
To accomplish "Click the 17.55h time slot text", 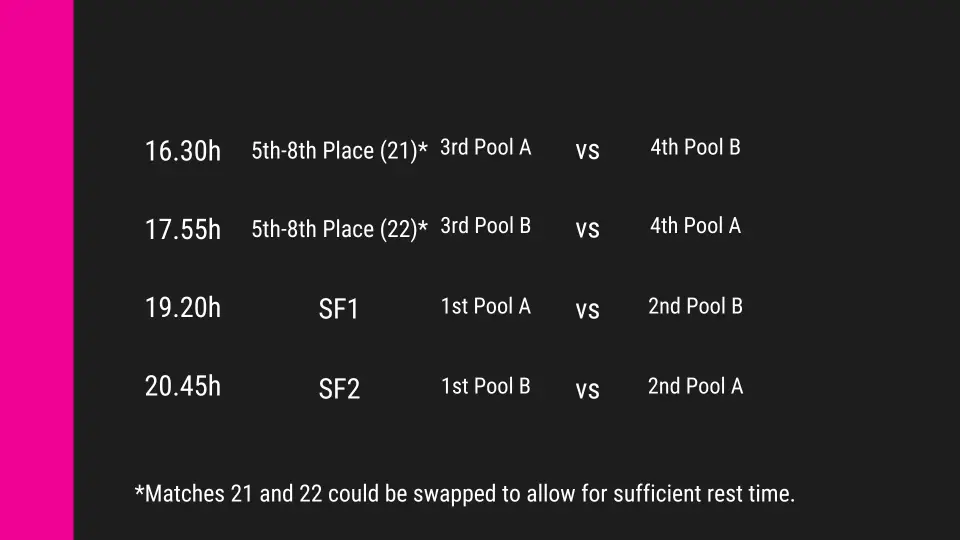I will (183, 229).
